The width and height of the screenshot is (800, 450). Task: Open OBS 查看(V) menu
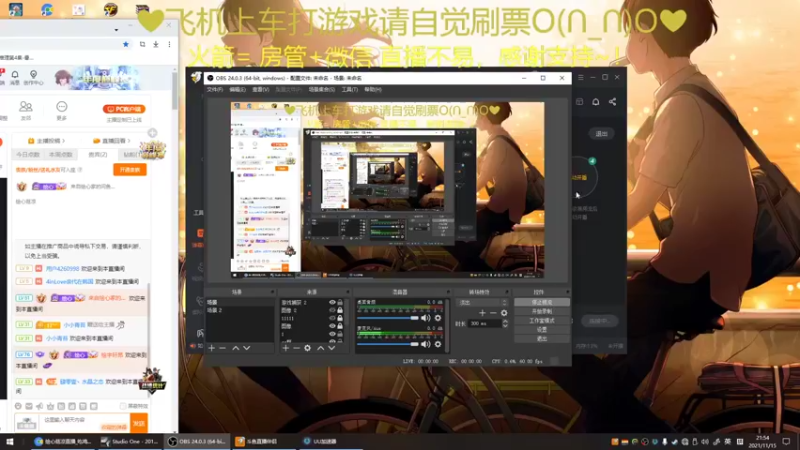pos(260,89)
